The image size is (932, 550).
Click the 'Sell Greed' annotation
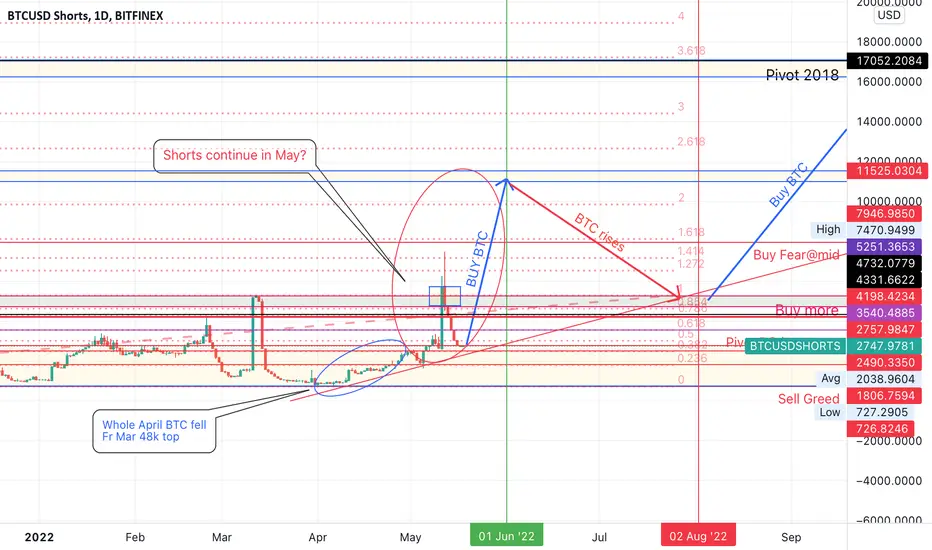809,399
